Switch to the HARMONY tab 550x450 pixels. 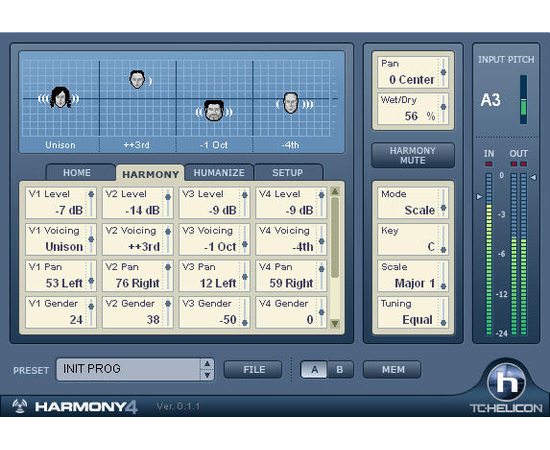click(150, 174)
